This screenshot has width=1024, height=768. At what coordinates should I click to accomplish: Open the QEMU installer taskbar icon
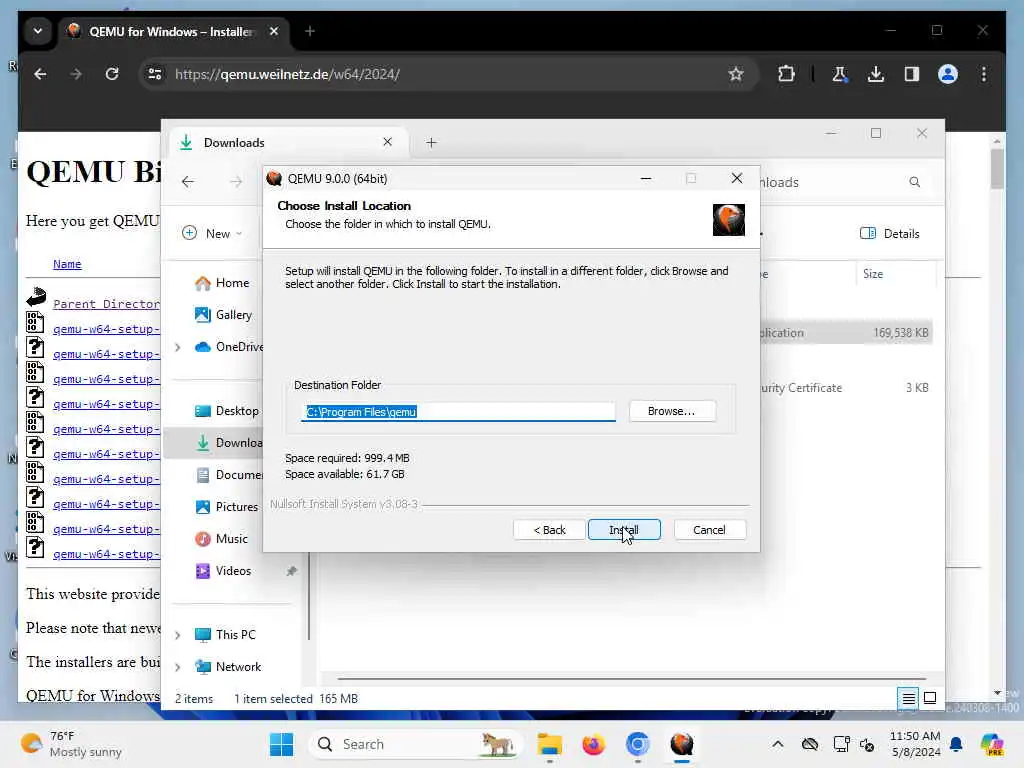pyautogui.click(x=681, y=744)
